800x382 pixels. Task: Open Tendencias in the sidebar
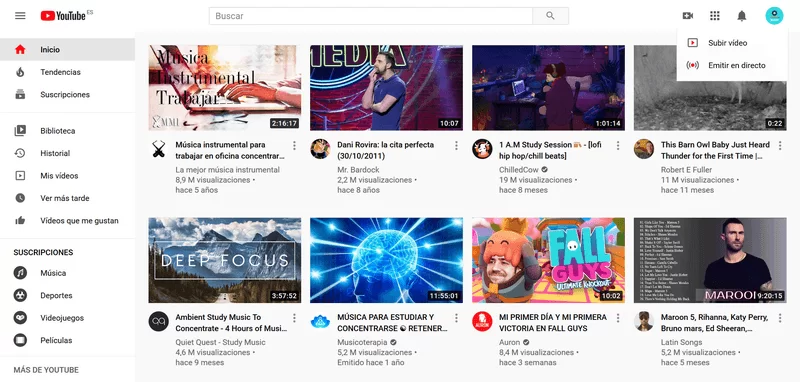tap(67, 72)
